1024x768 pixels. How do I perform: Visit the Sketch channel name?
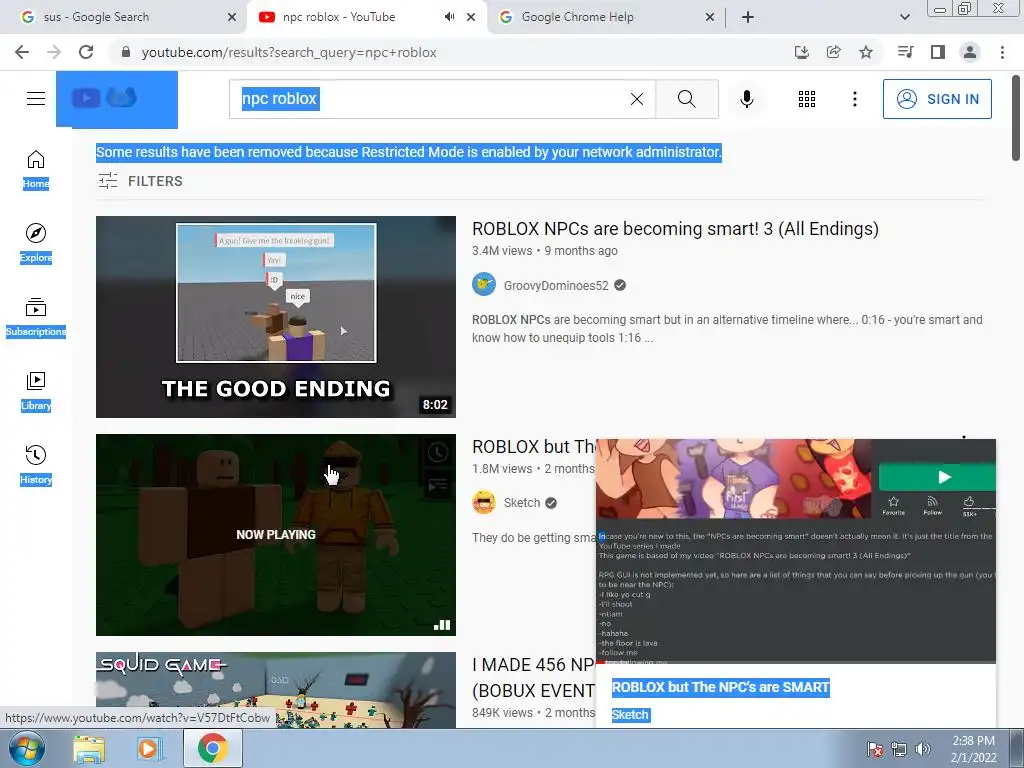[x=522, y=502]
